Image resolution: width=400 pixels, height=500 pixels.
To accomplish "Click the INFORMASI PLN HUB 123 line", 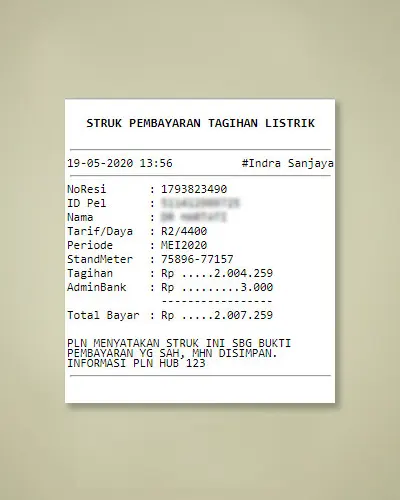I will 136,363.
